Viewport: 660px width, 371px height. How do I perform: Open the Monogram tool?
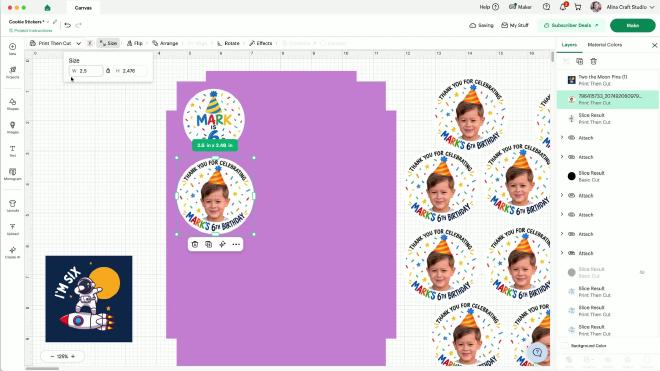click(13, 174)
